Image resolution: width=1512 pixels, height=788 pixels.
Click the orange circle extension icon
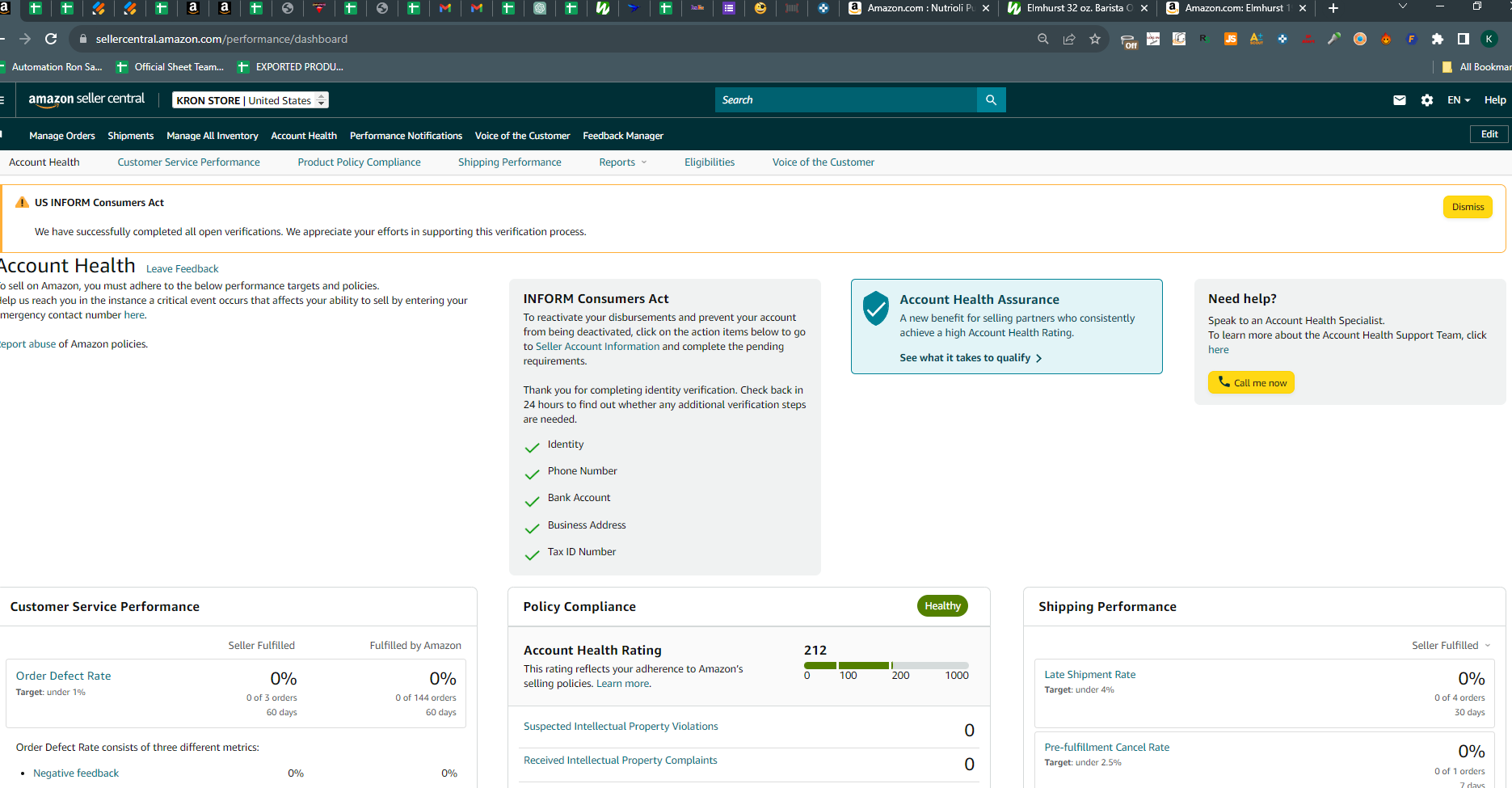tap(1360, 39)
